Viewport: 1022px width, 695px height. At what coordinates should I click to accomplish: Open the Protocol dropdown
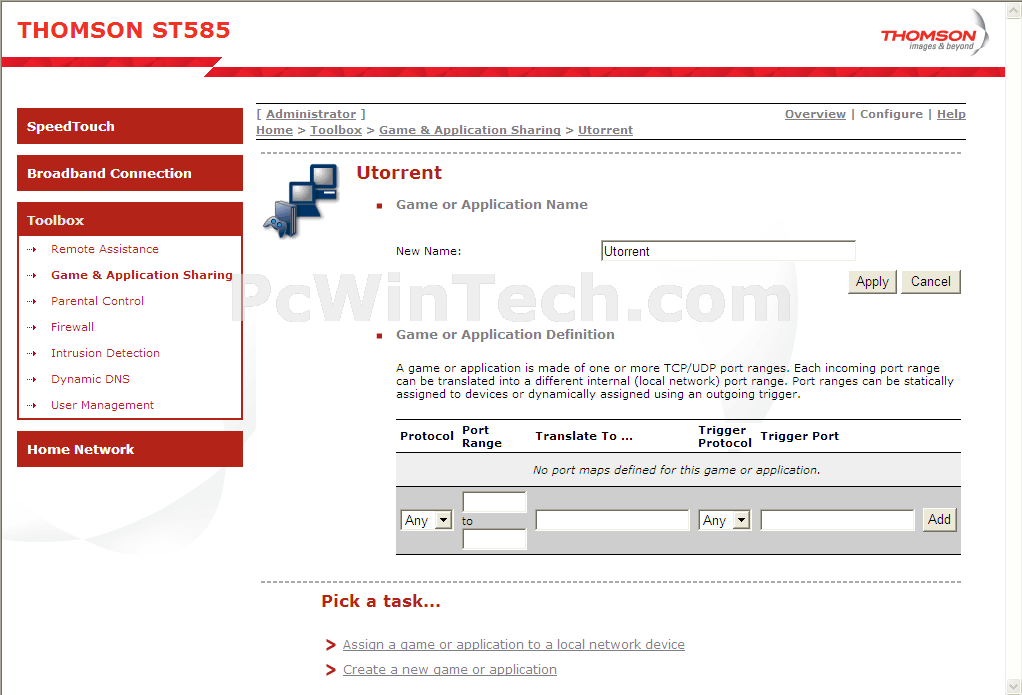coord(426,520)
